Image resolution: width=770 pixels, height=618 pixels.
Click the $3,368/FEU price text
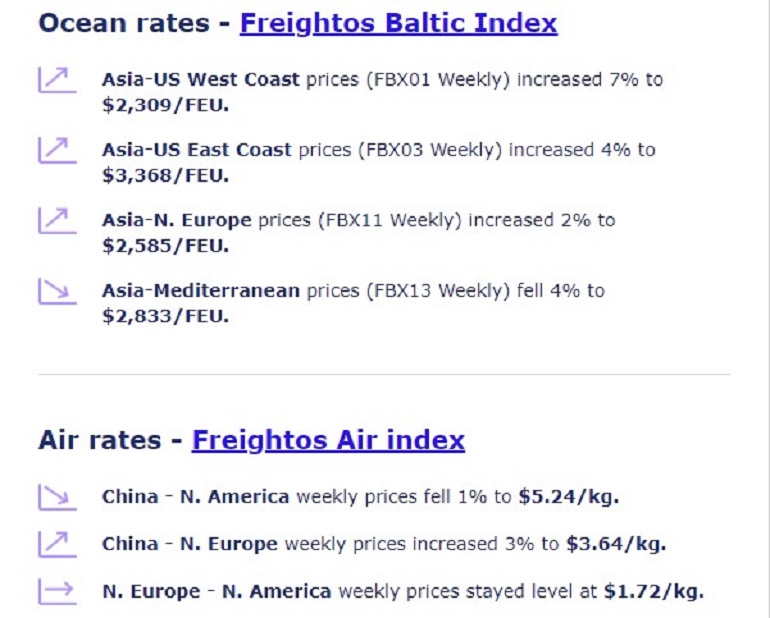(x=165, y=175)
